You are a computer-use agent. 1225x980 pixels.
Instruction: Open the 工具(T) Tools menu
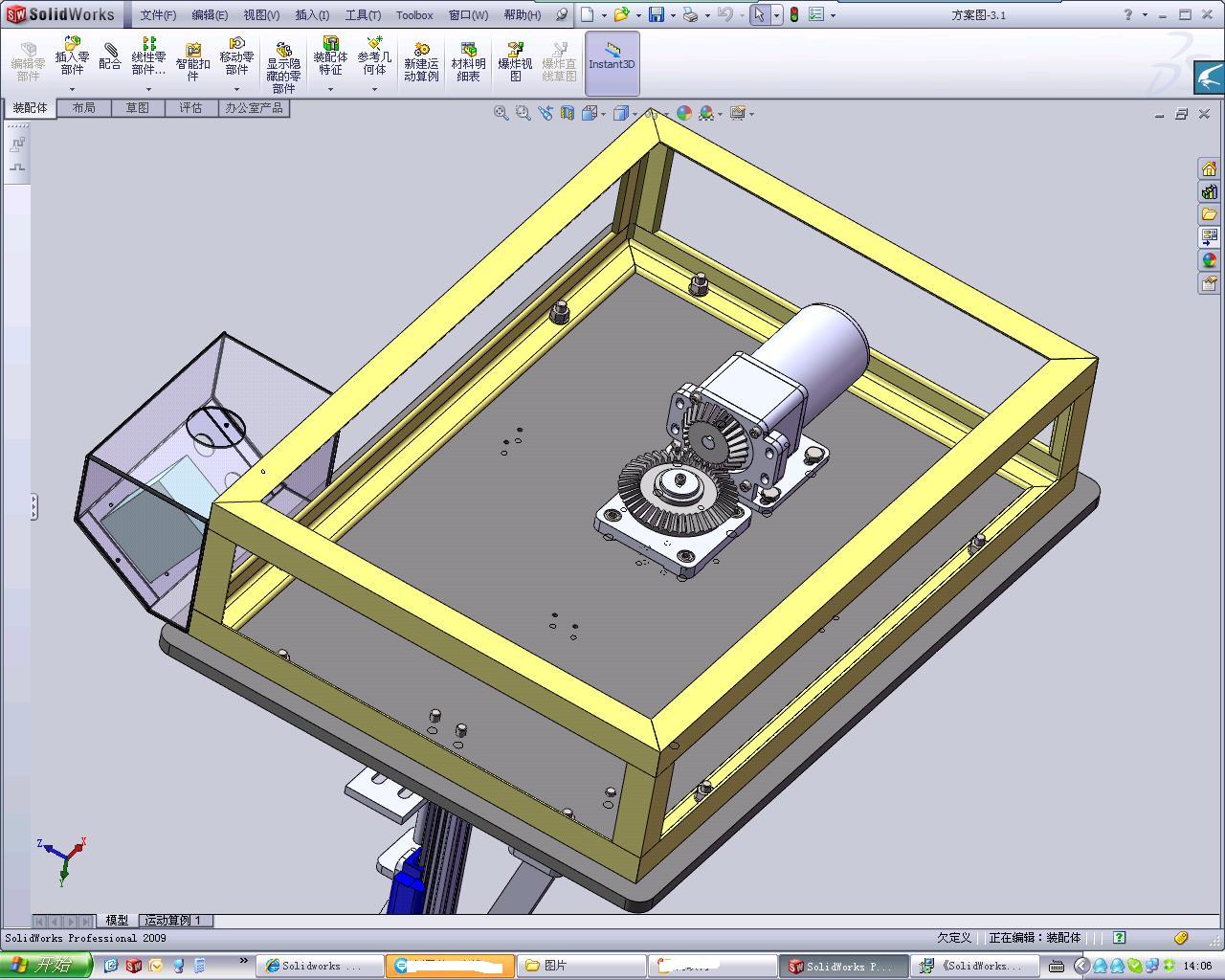(x=363, y=14)
